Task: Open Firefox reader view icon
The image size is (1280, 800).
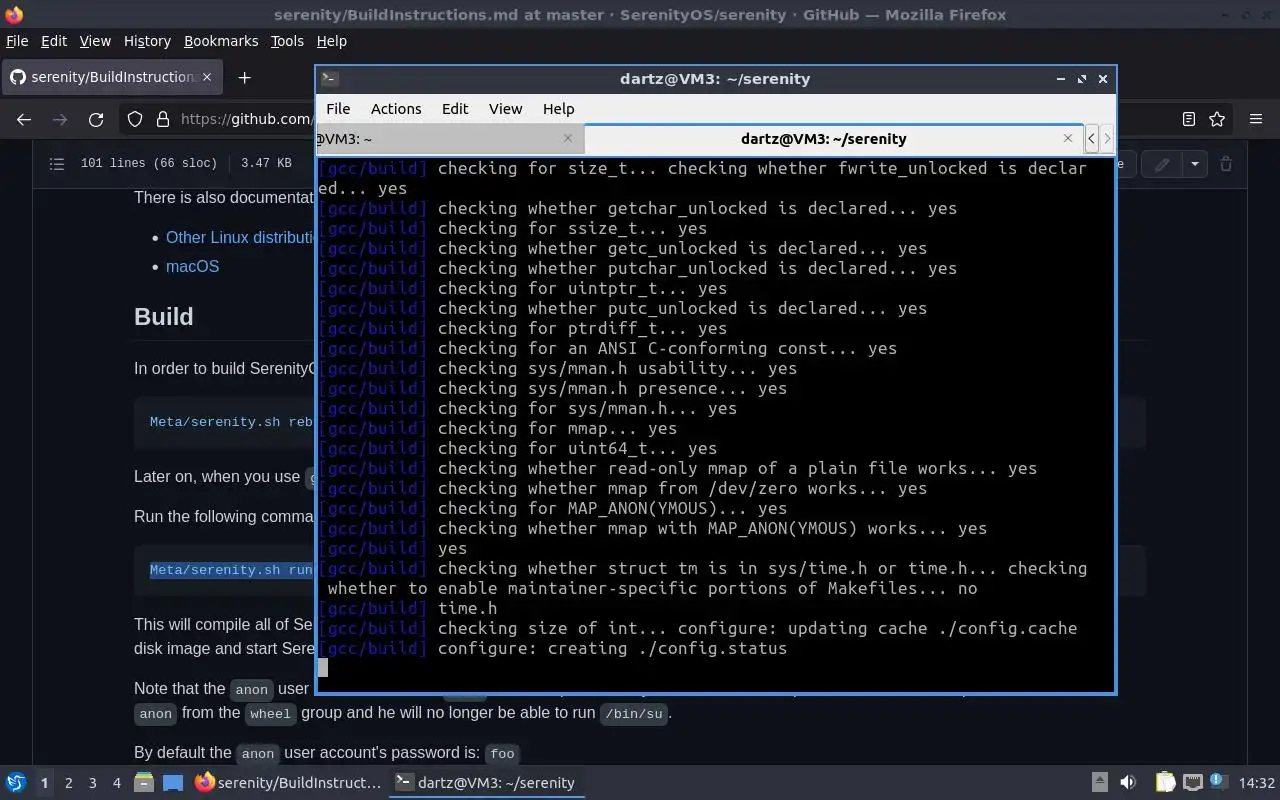Action: [x=1188, y=119]
